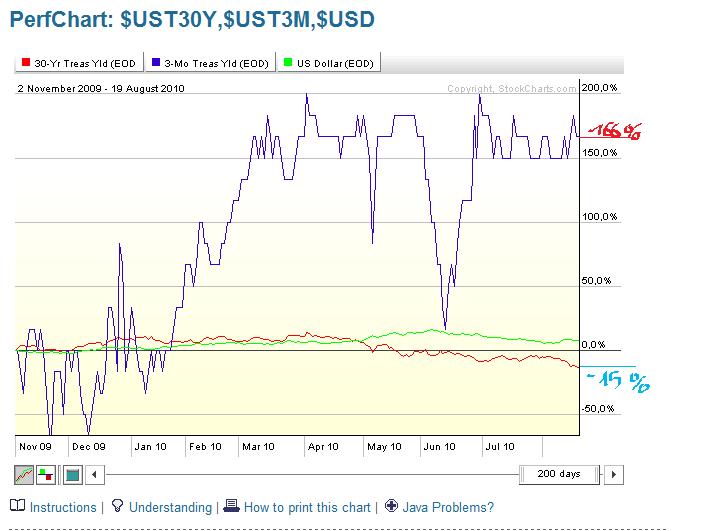Open the Instructions link
The height and width of the screenshot is (531, 720).
[x=63, y=508]
